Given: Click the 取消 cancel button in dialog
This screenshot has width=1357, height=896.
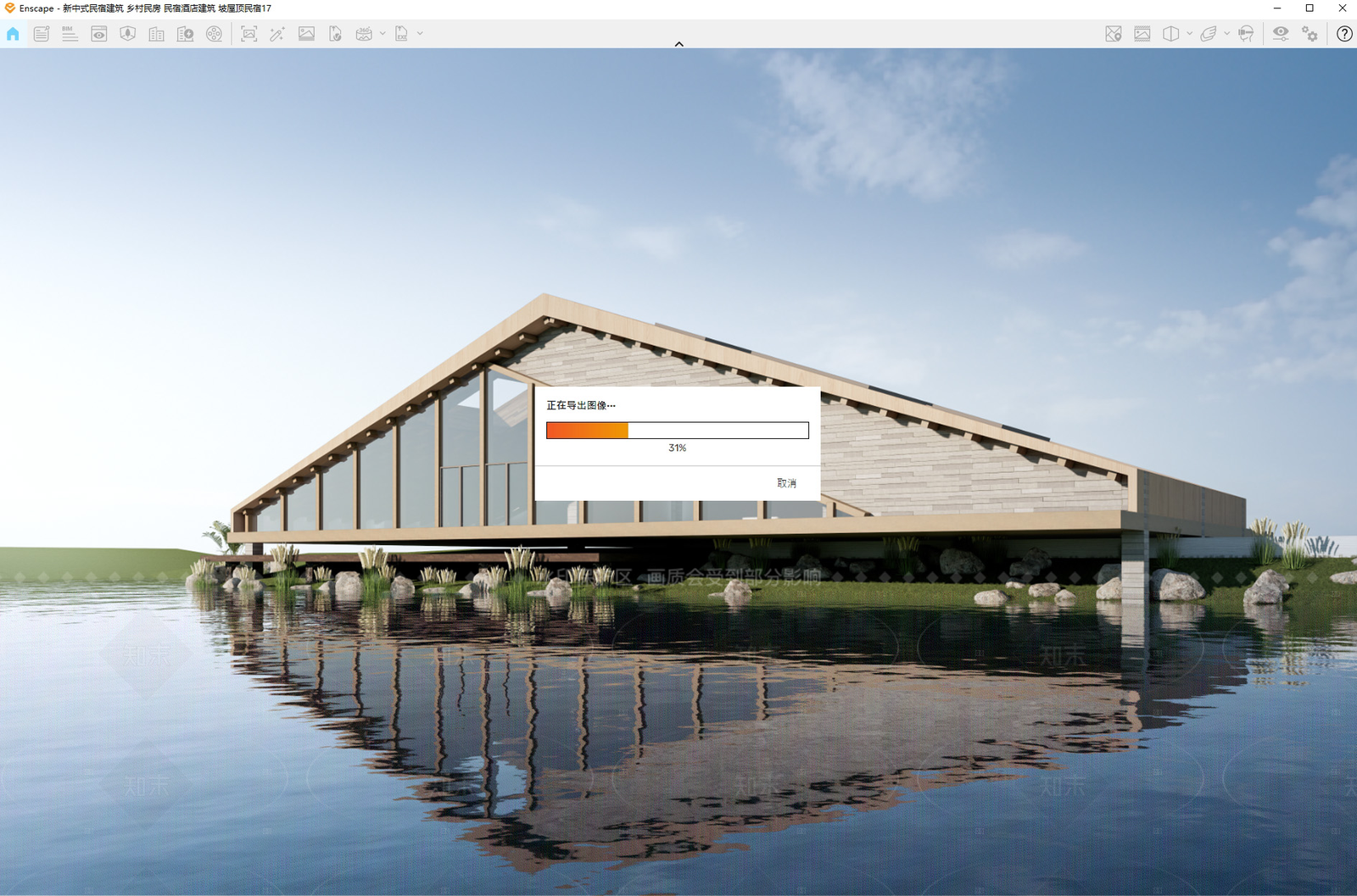Looking at the screenshot, I should tap(786, 483).
